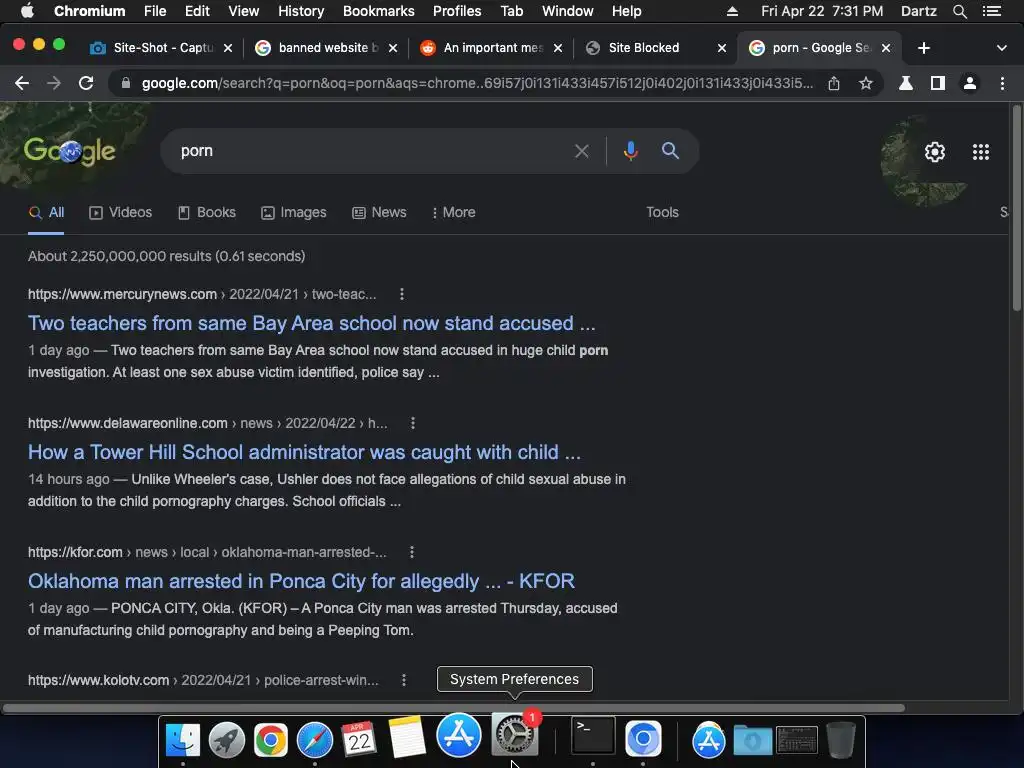Screen dimensions: 1024x768
Task: Start voice search with microphone icon
Action: 630,152
